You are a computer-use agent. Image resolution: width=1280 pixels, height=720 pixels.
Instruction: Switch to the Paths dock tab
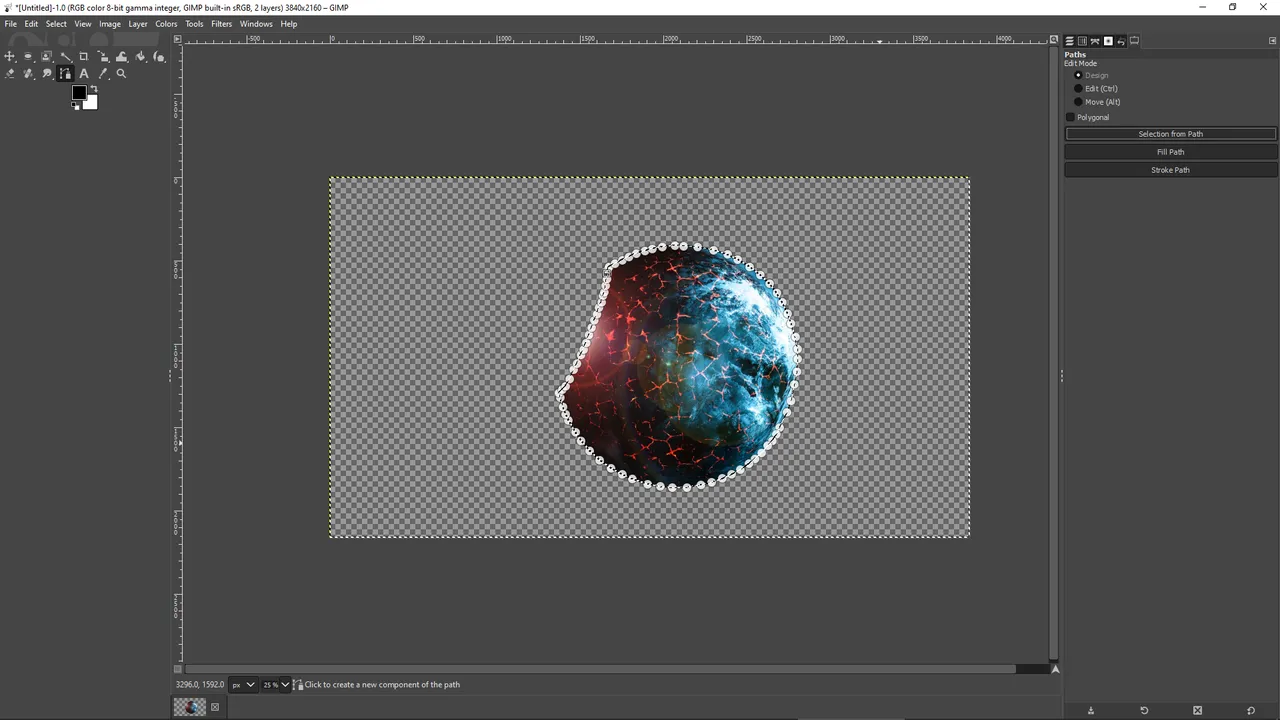1095,41
